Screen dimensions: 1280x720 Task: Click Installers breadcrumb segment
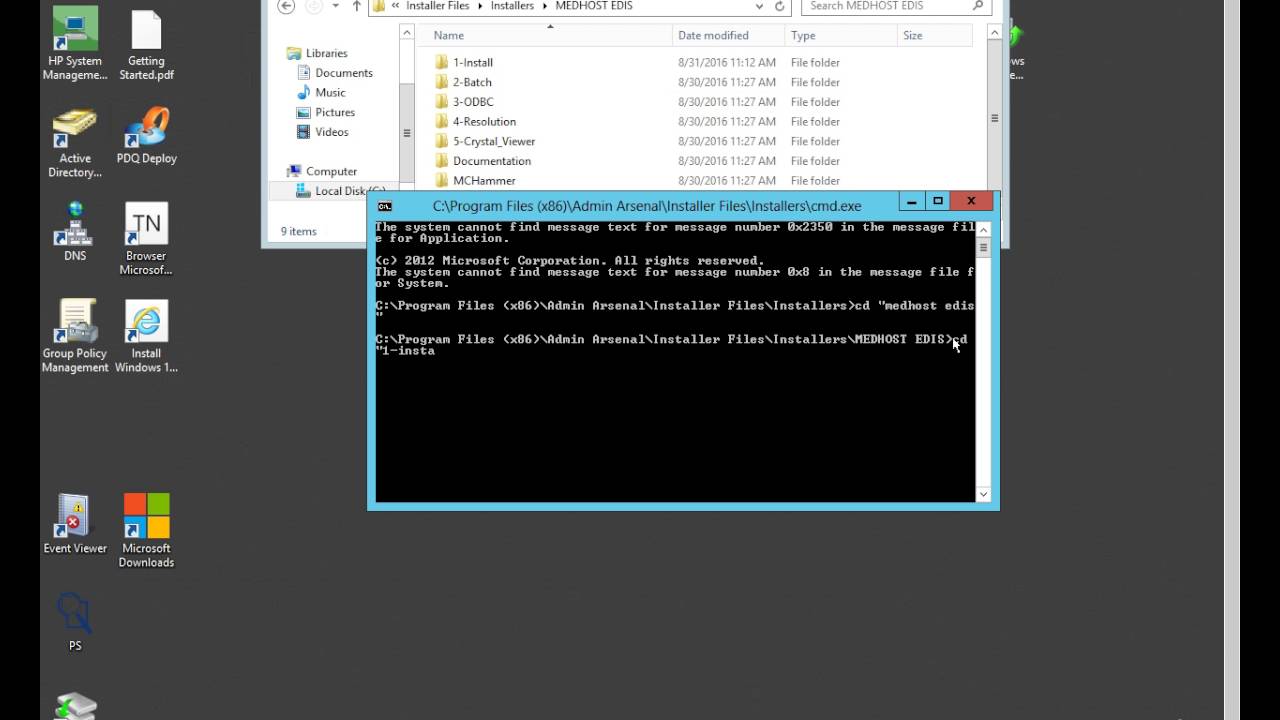(512, 6)
